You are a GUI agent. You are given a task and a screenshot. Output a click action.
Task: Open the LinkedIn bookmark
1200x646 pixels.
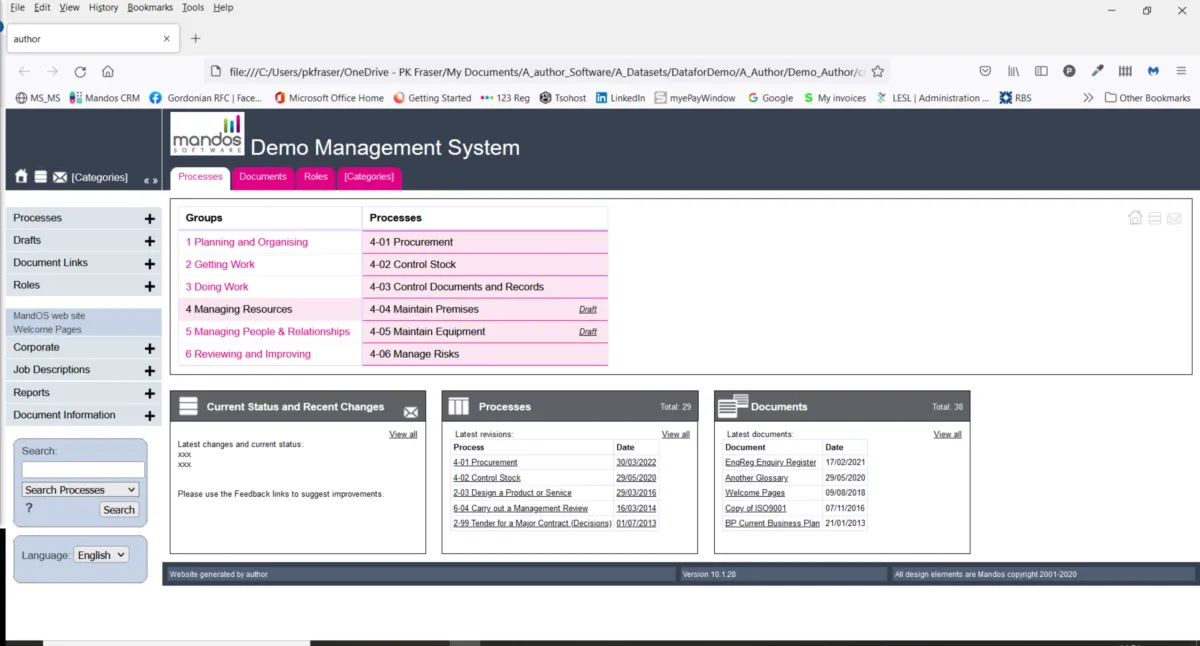pos(620,98)
